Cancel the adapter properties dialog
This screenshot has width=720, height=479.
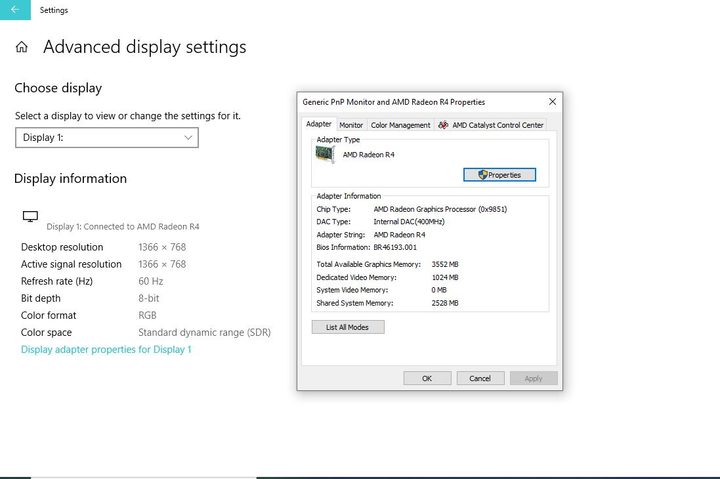point(480,378)
